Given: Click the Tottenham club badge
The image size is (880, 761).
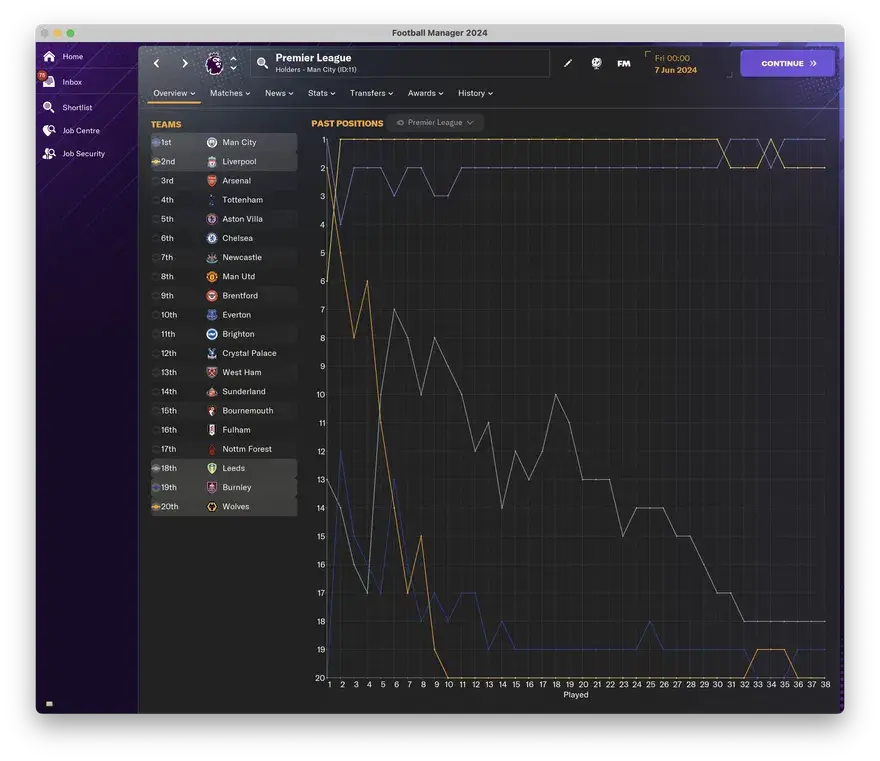Looking at the screenshot, I should (212, 200).
